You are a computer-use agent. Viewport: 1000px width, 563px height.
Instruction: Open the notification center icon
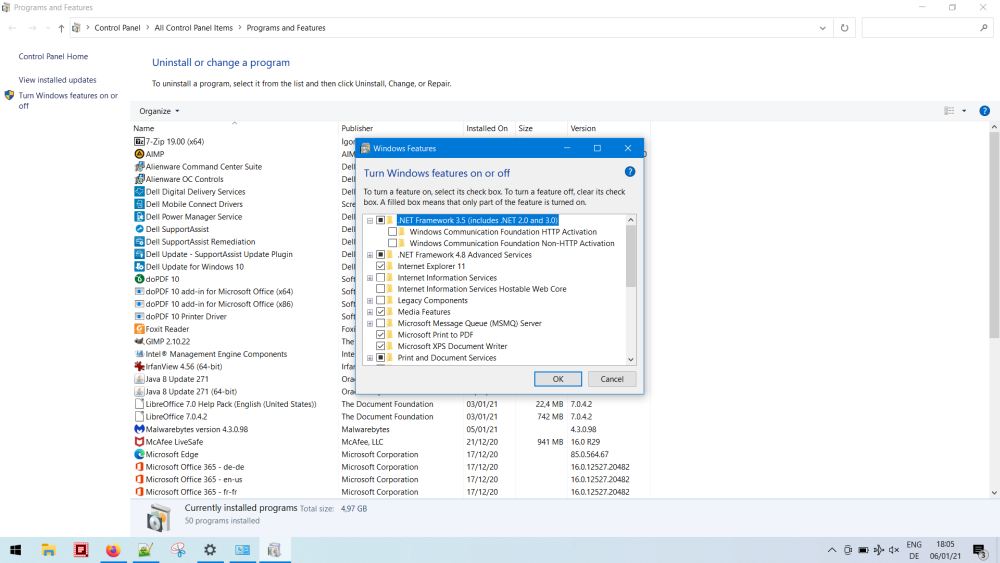click(980, 550)
